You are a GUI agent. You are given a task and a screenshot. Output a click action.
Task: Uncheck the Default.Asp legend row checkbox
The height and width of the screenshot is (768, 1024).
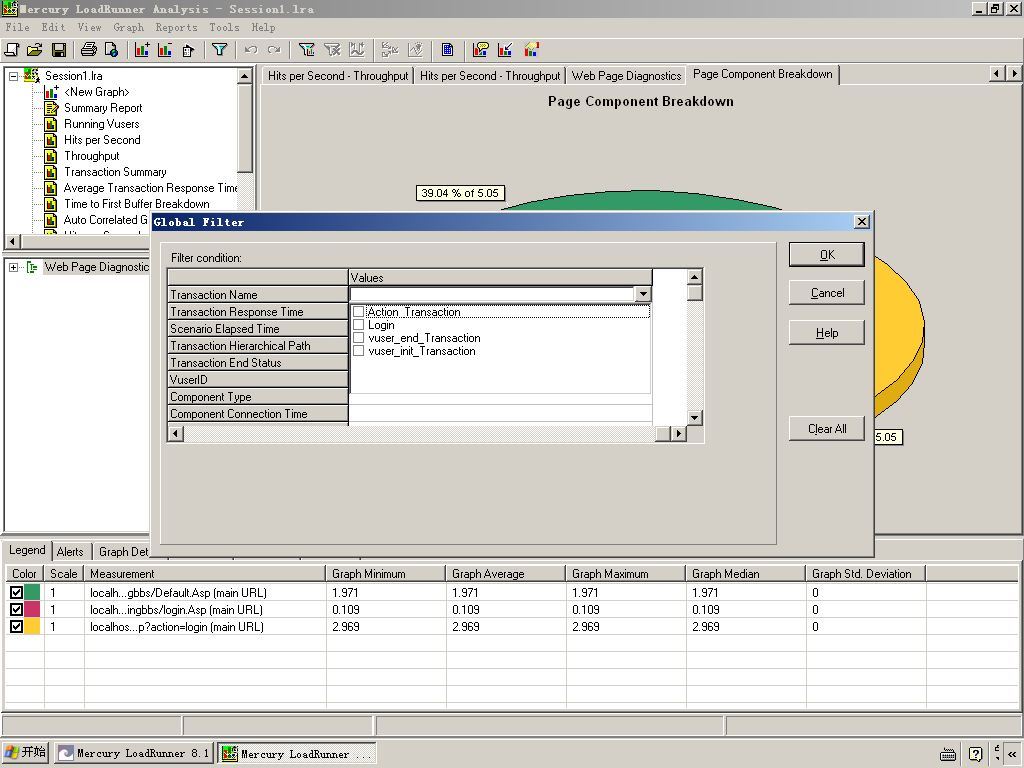pyautogui.click(x=16, y=592)
